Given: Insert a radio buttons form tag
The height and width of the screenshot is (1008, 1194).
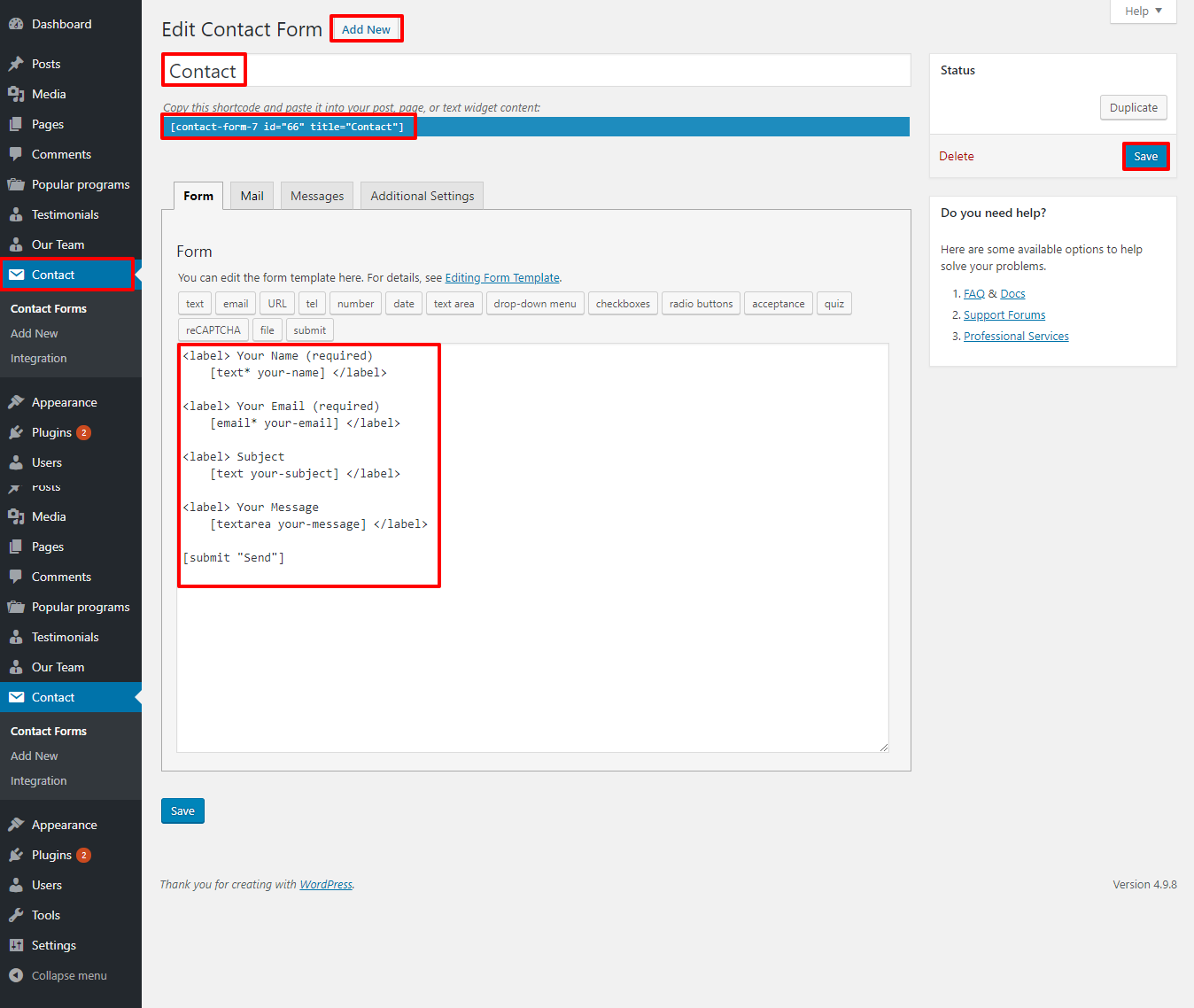Looking at the screenshot, I should pyautogui.click(x=701, y=304).
